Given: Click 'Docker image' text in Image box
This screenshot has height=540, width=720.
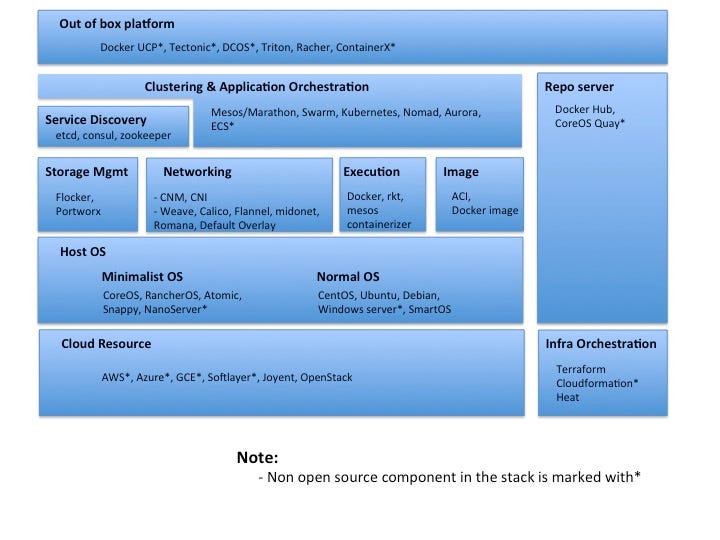Looking at the screenshot, I should (485, 210).
